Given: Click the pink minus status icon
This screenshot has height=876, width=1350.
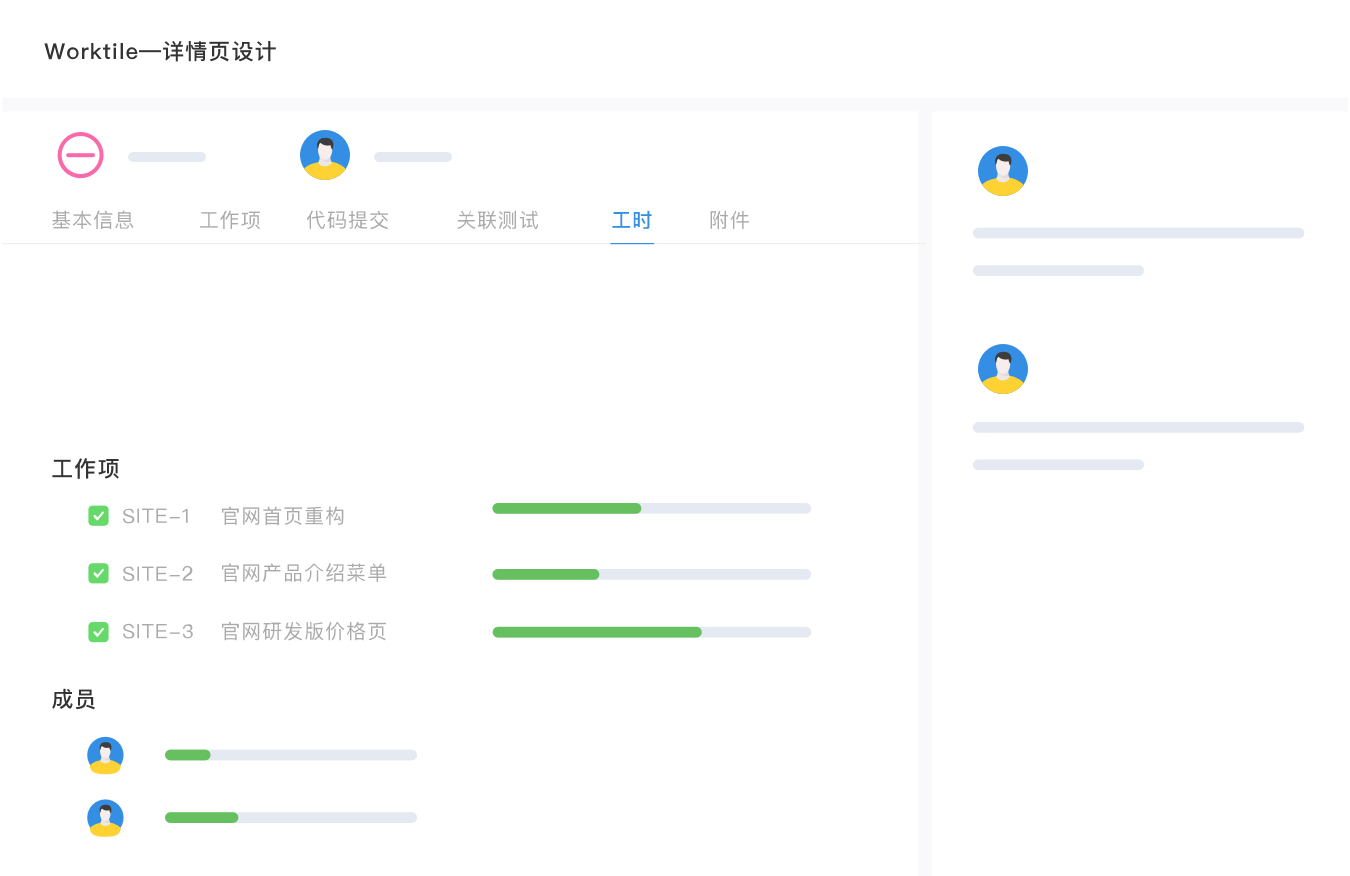Looking at the screenshot, I should (x=80, y=155).
